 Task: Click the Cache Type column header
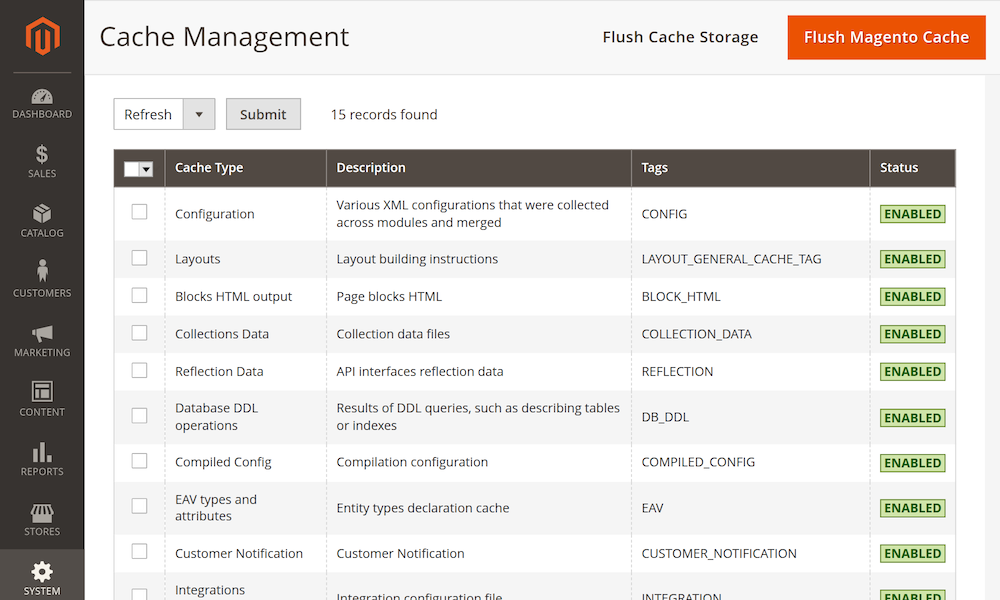(x=209, y=168)
